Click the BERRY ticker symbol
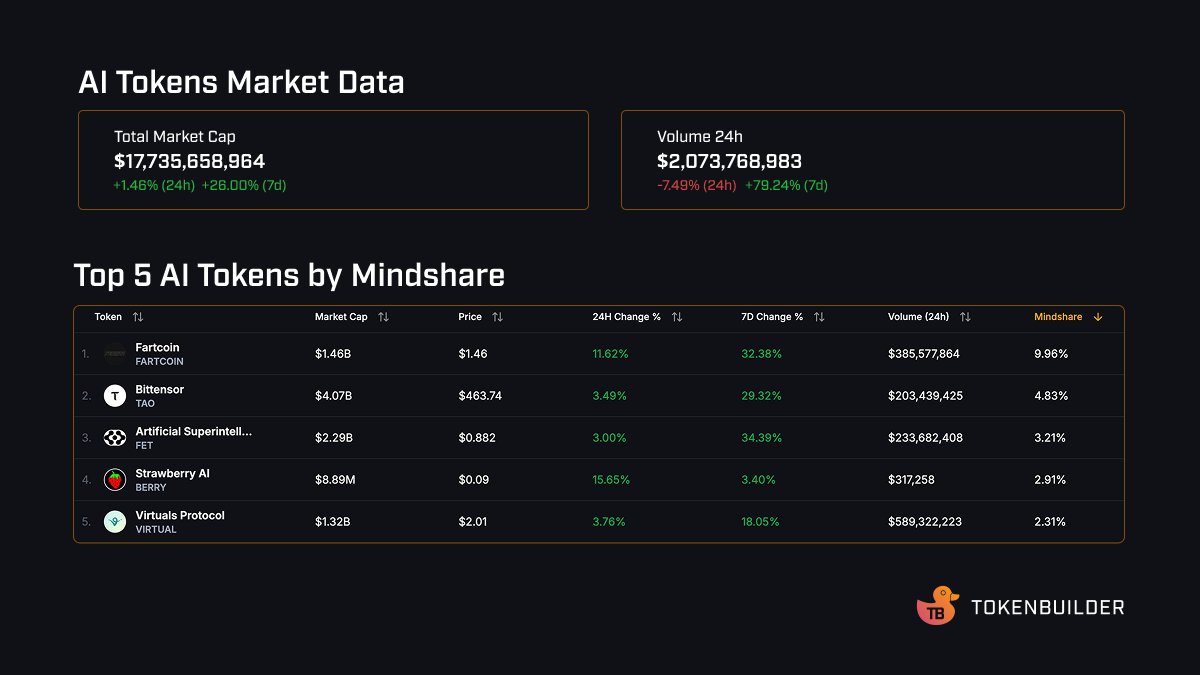1200x675 pixels. point(151,488)
